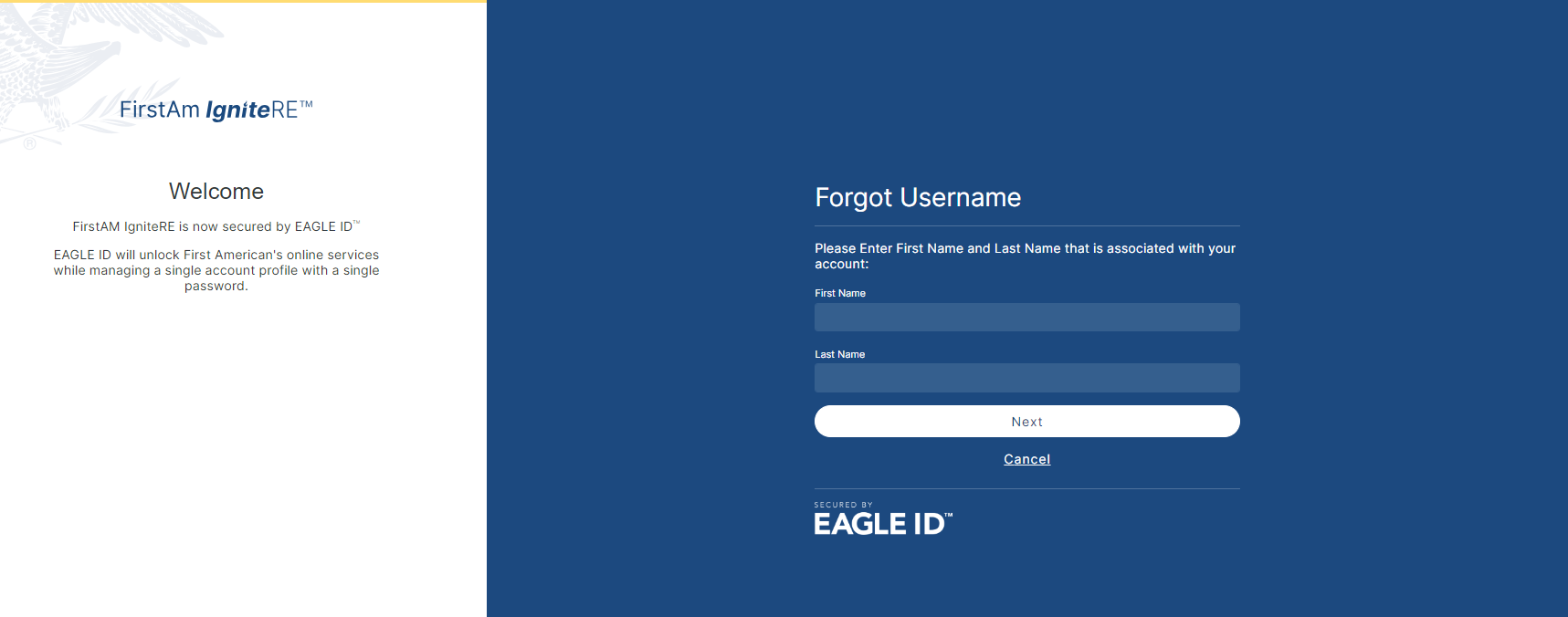Screen dimensions: 1568x617
Task: Click inside the First Name field
Action: (1026, 317)
